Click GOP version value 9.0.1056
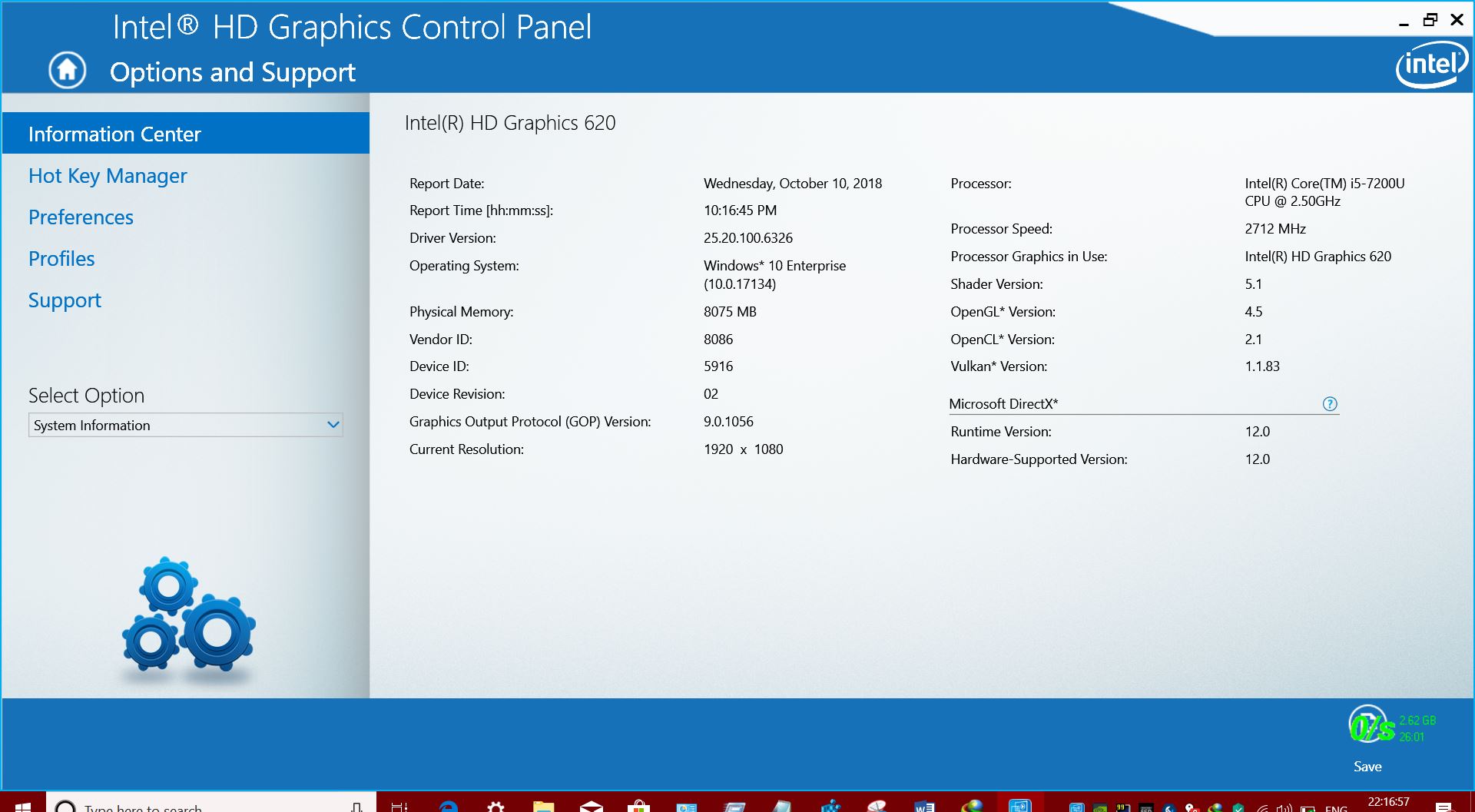This screenshot has height=812, width=1475. click(x=728, y=422)
